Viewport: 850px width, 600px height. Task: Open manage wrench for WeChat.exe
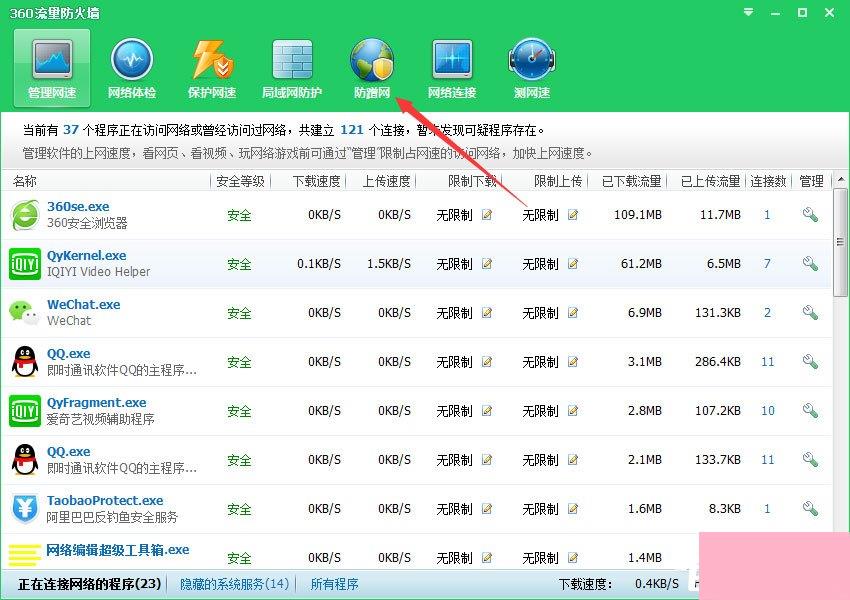point(810,312)
